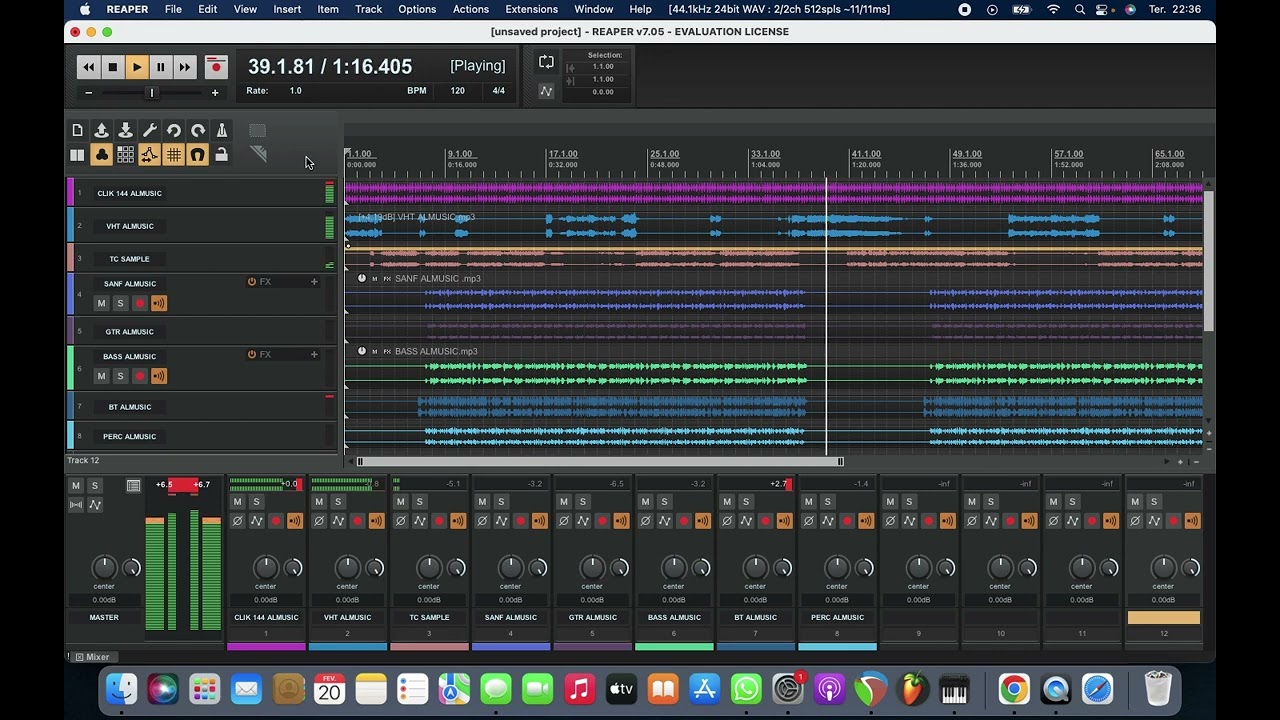
Task: Open Google Chrome from the Dock
Action: coord(1013,689)
